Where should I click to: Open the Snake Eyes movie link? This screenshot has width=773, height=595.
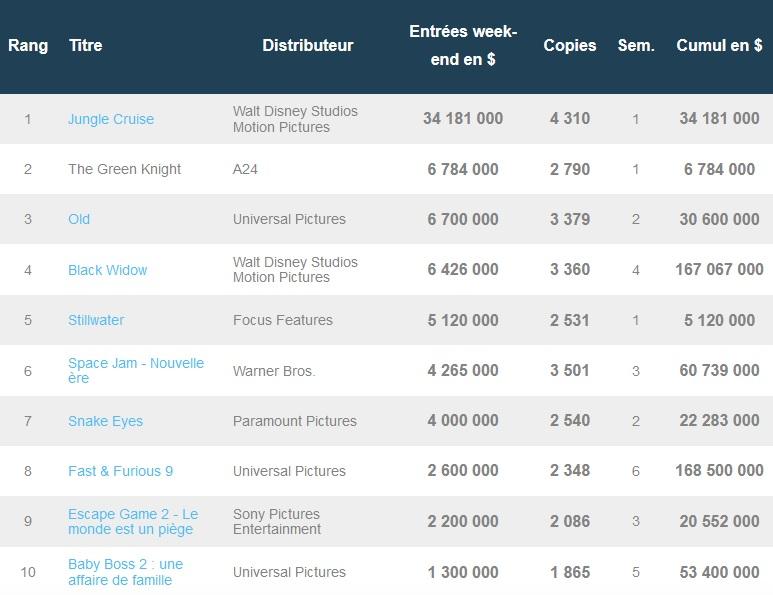(x=105, y=421)
